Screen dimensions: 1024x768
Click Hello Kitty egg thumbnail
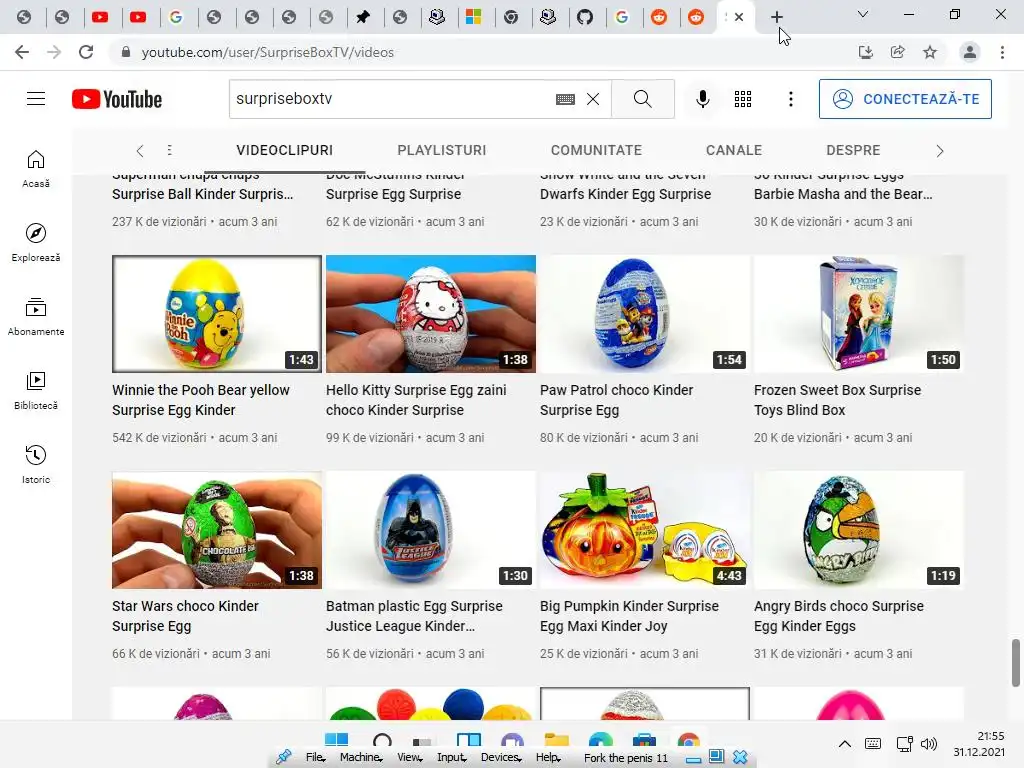pyautogui.click(x=431, y=314)
